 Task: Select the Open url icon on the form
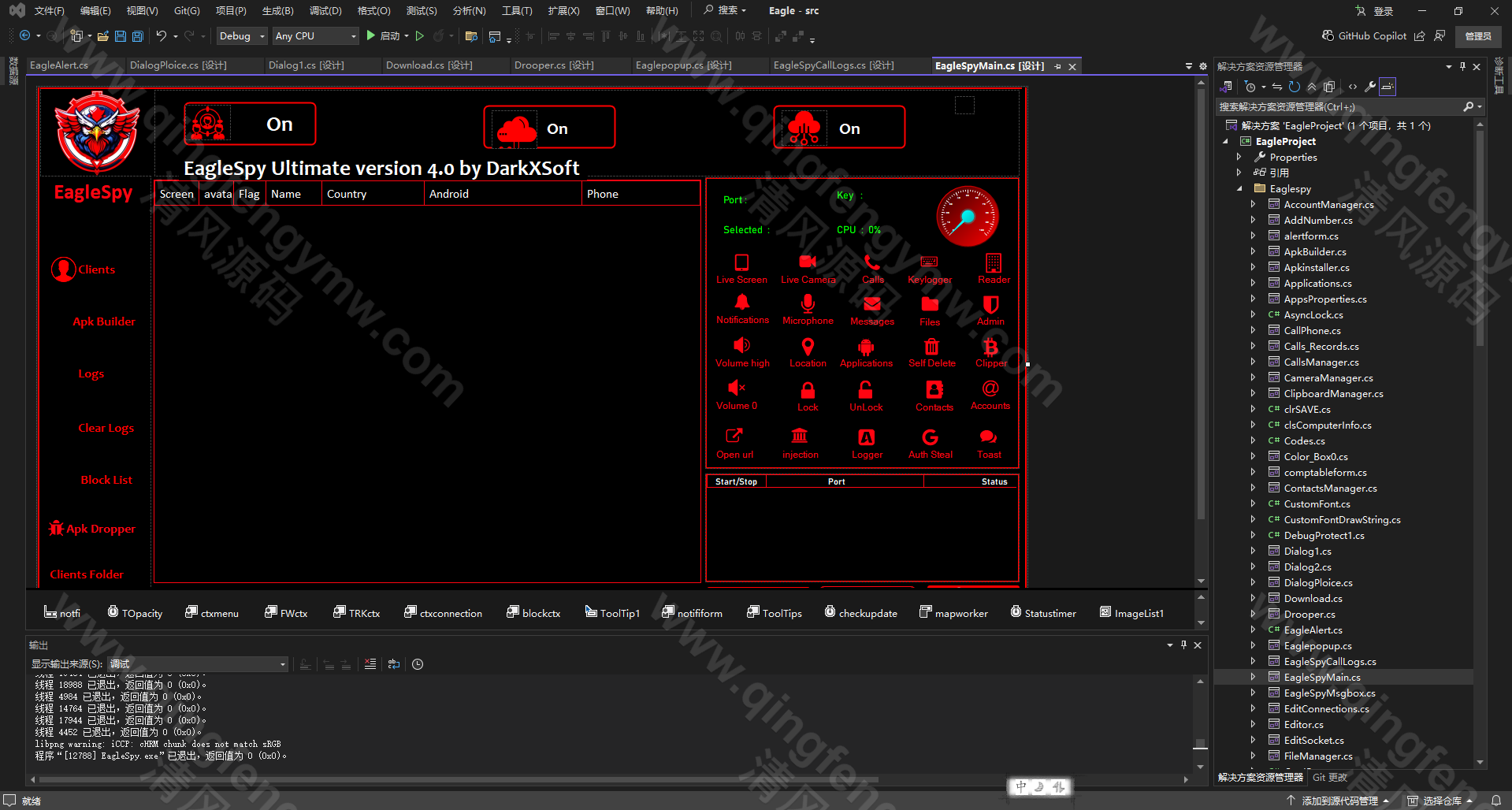[734, 436]
